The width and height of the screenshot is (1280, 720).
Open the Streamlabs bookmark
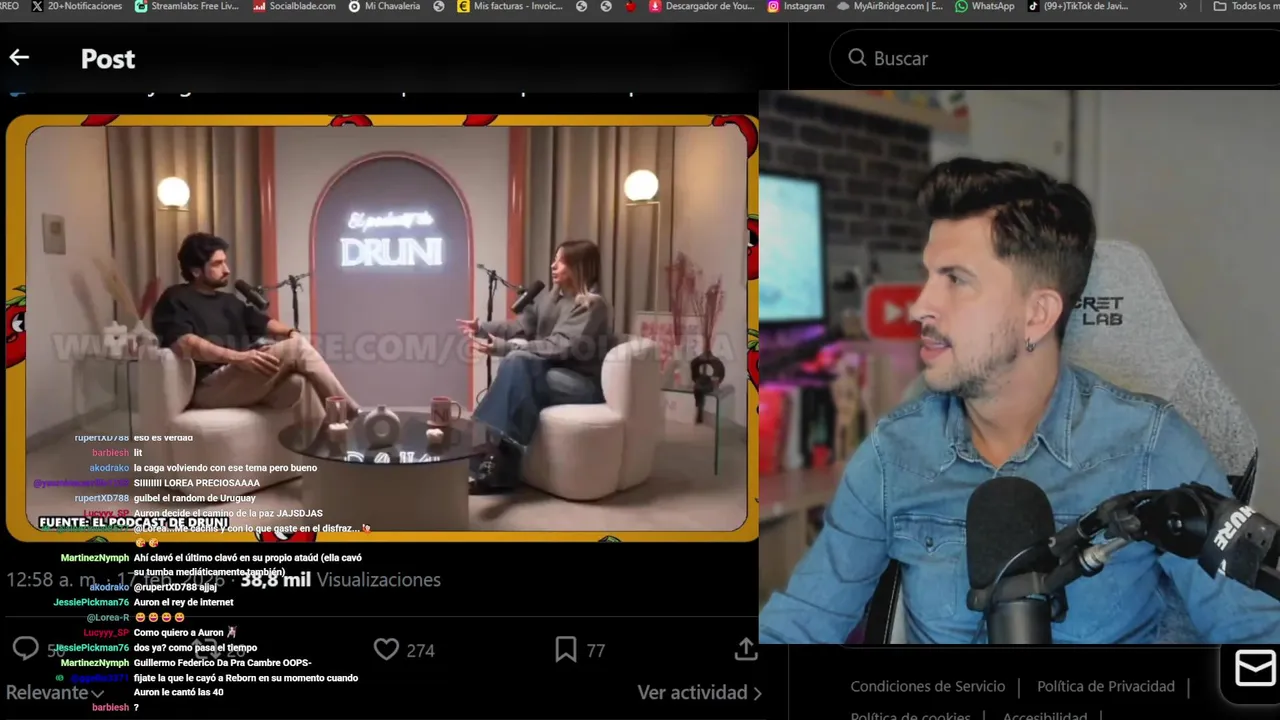pyautogui.click(x=187, y=6)
